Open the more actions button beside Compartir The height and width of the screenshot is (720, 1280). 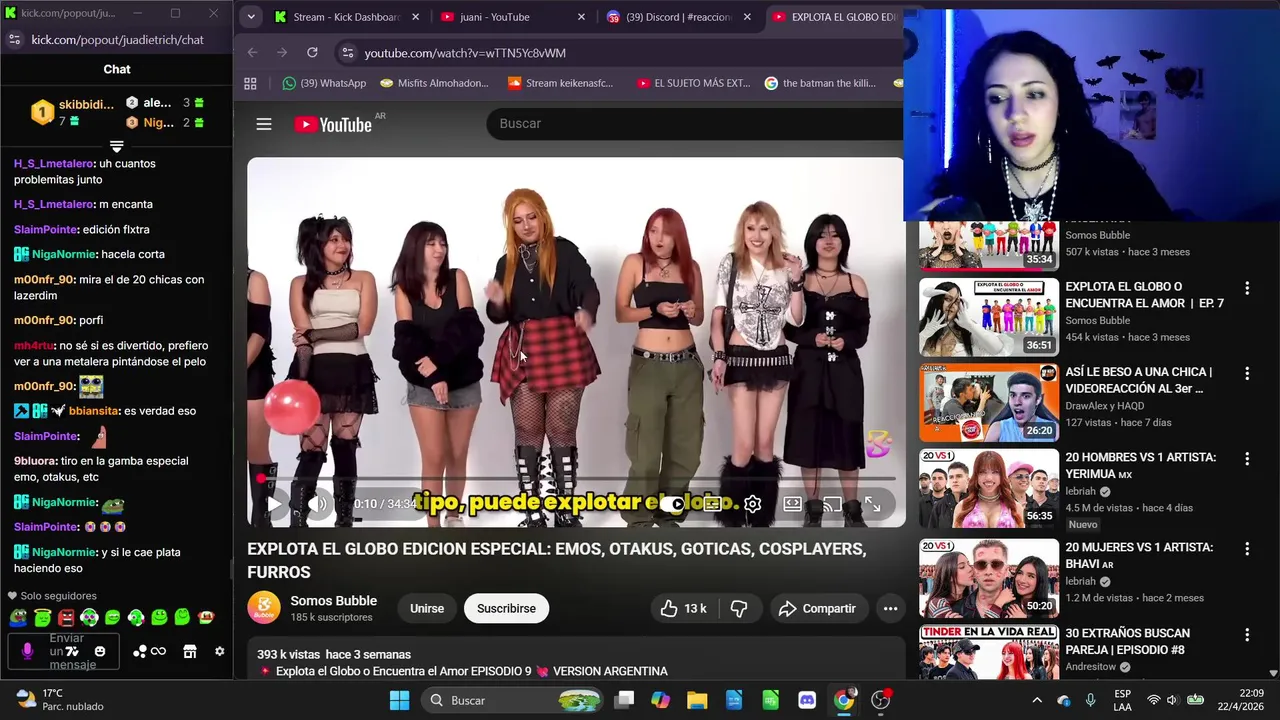(890, 608)
